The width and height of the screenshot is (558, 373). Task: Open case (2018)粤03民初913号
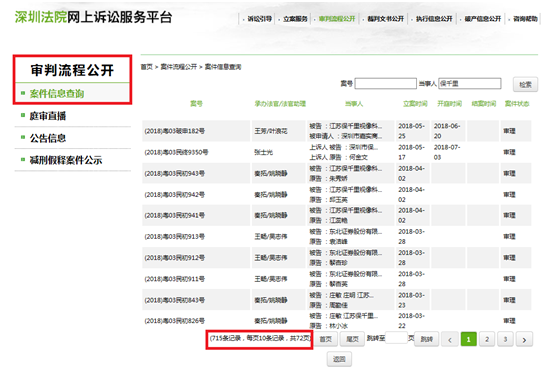pos(174,236)
